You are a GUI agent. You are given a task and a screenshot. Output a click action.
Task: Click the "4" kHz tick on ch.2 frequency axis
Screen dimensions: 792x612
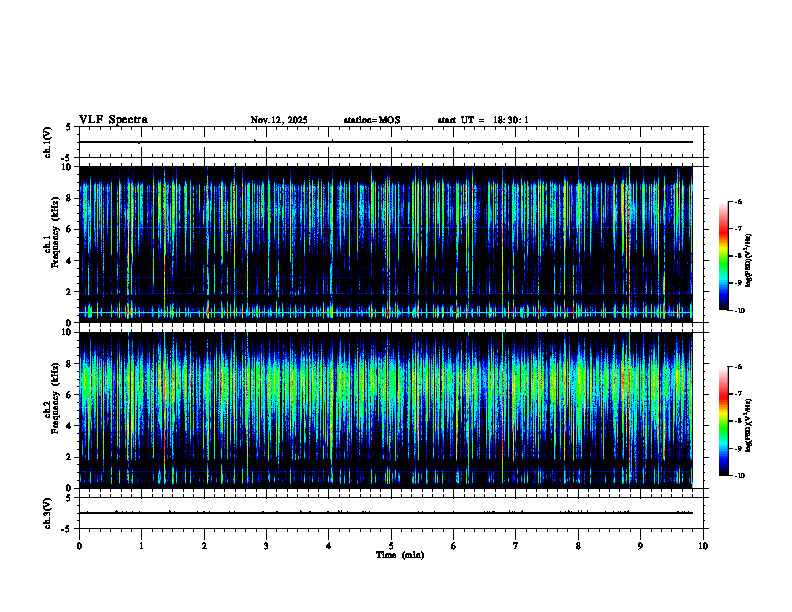pyautogui.click(x=70, y=427)
